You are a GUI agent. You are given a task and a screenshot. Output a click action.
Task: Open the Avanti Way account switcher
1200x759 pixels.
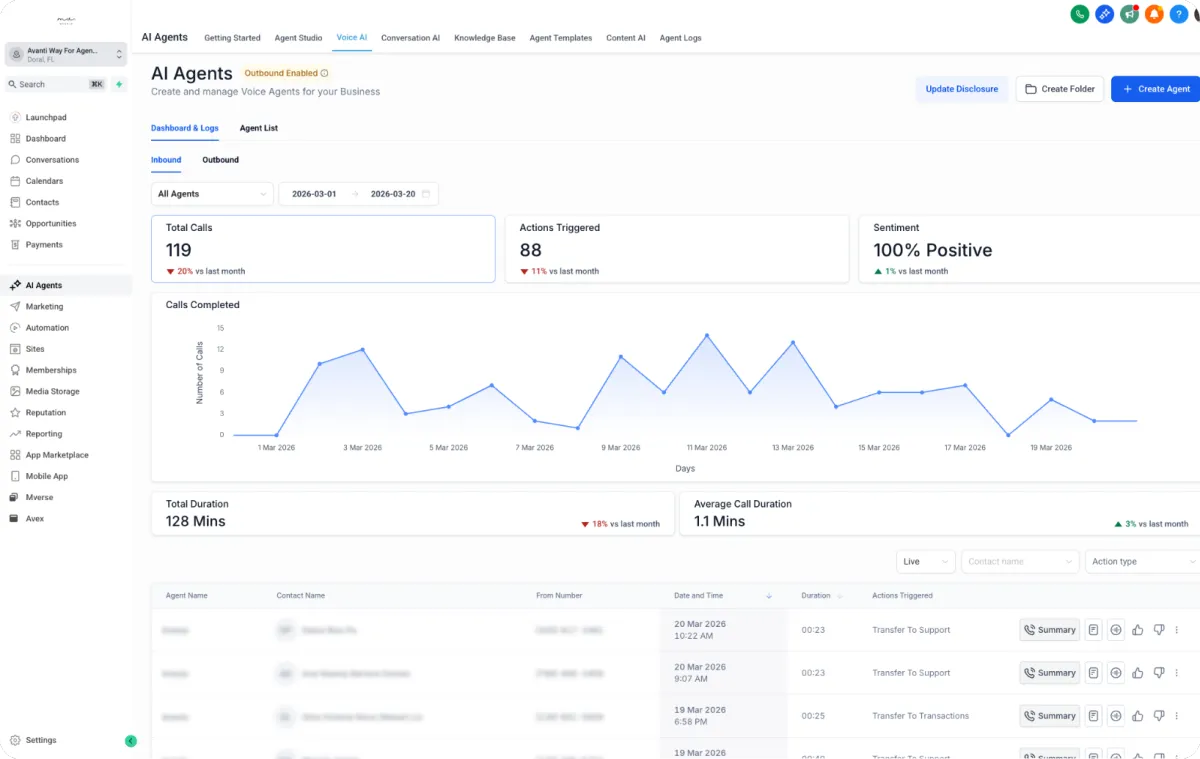(66, 54)
